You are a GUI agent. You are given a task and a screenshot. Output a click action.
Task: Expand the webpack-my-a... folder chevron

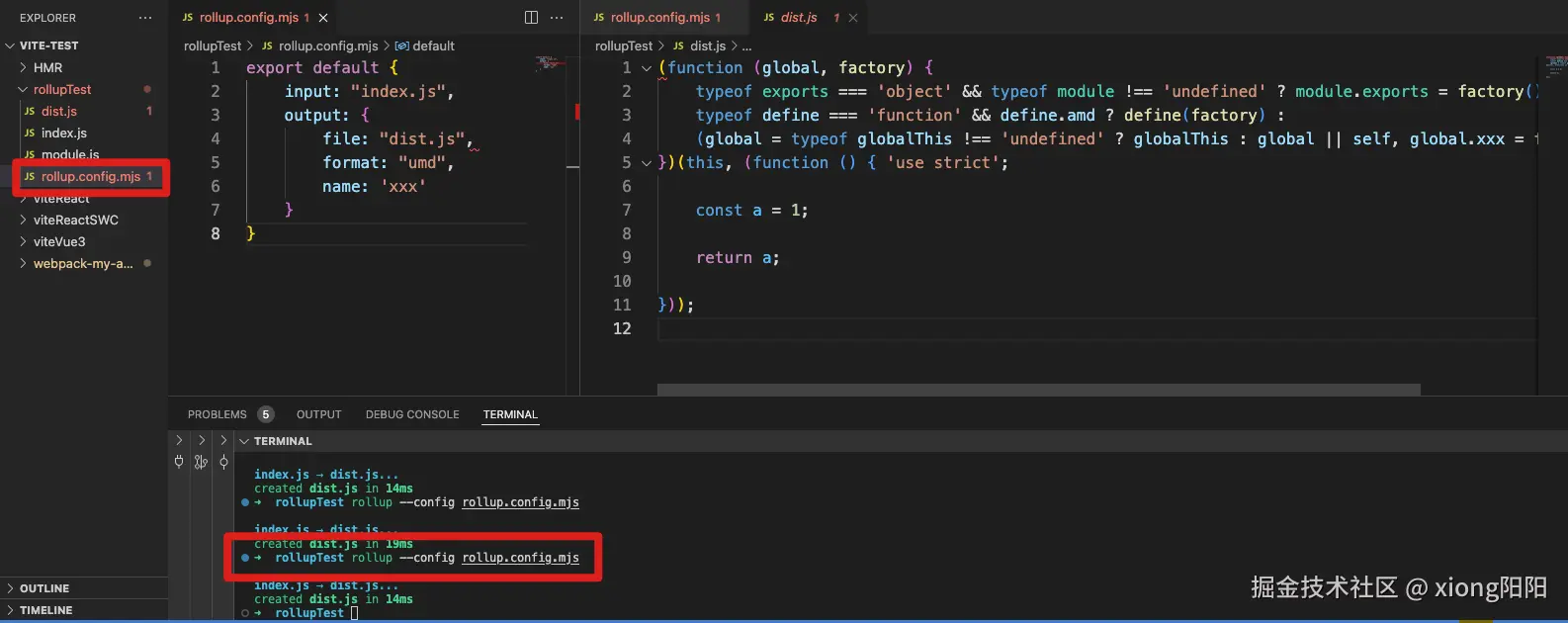(x=23, y=264)
